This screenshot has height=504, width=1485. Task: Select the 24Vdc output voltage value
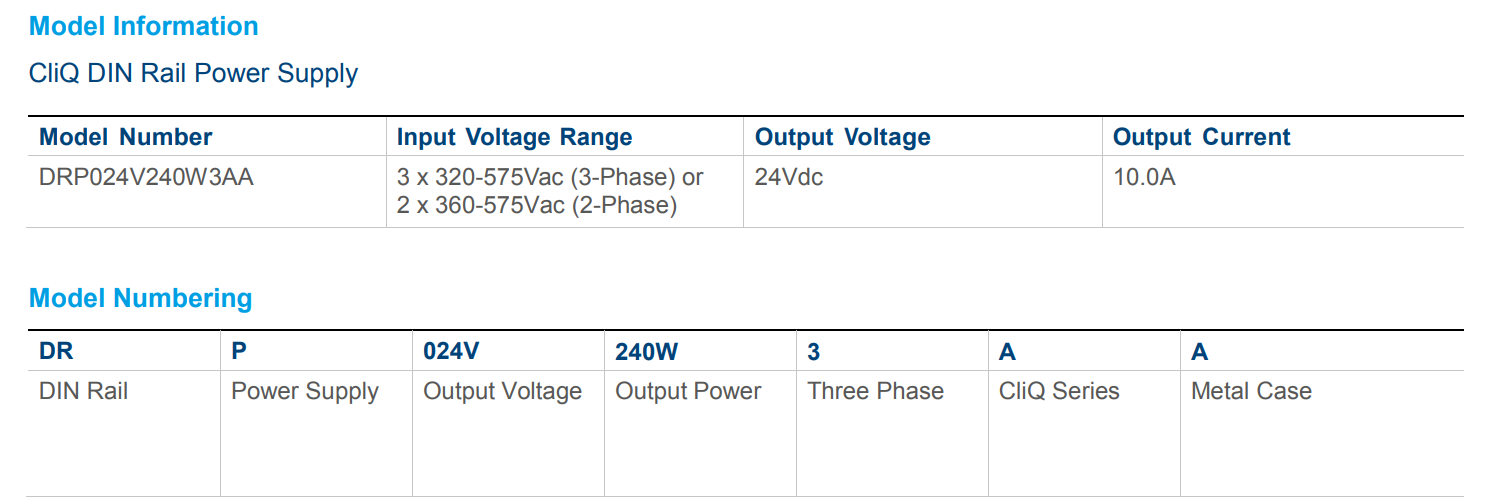[789, 178]
